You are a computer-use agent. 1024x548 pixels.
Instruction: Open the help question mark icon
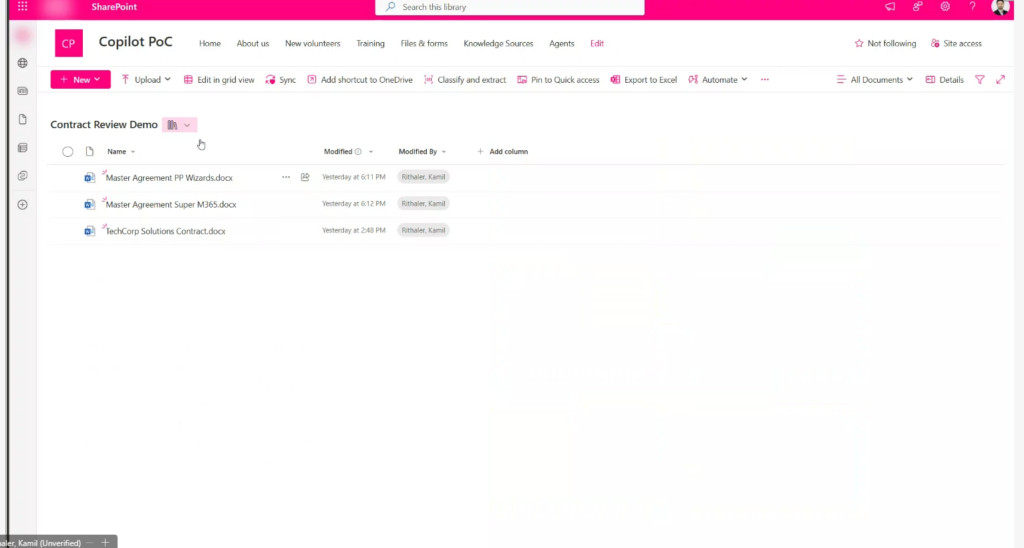click(x=972, y=7)
